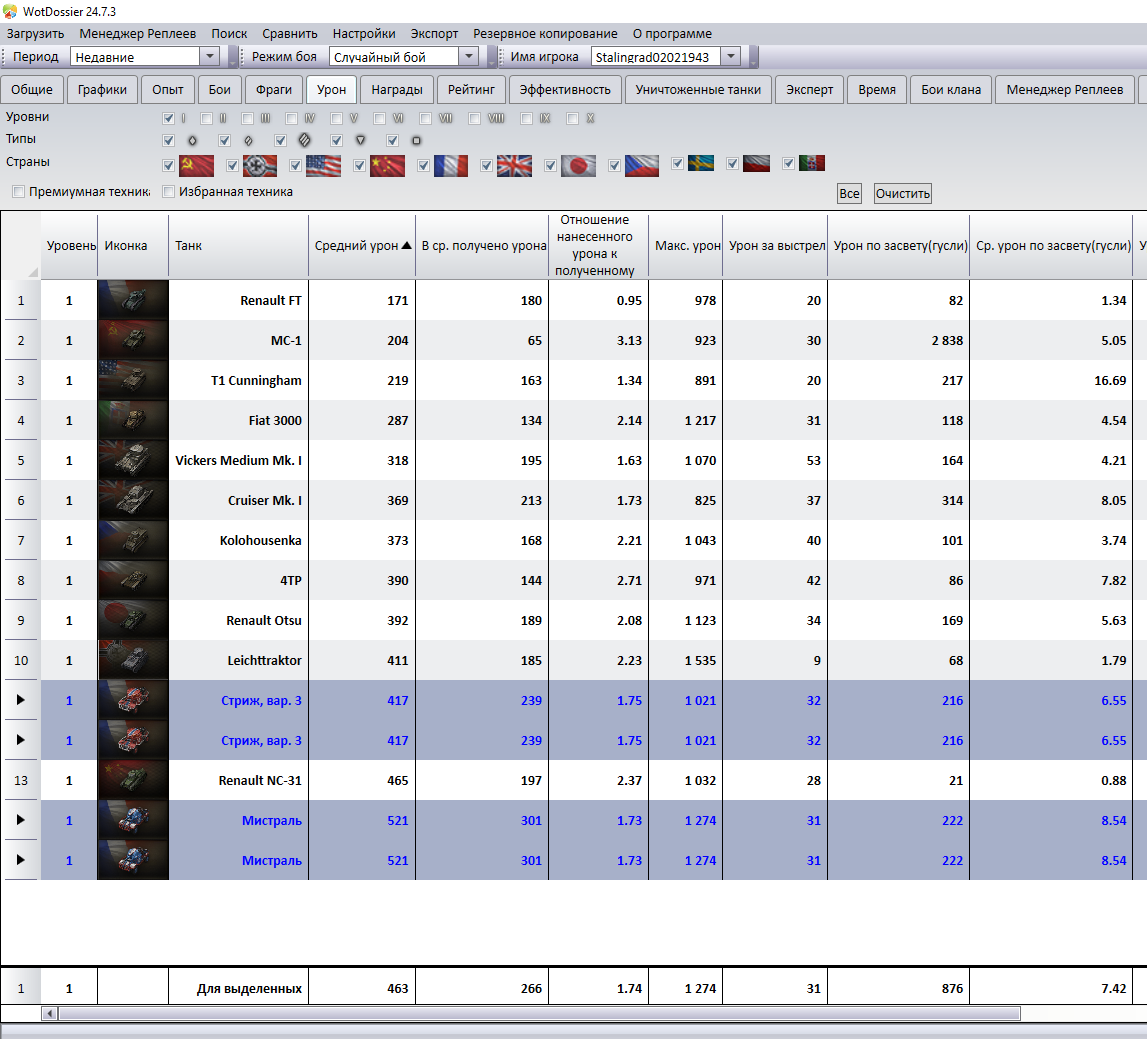Click the Soviet flag icon in countries filter
This screenshot has width=1147, height=1039.
(x=196, y=165)
